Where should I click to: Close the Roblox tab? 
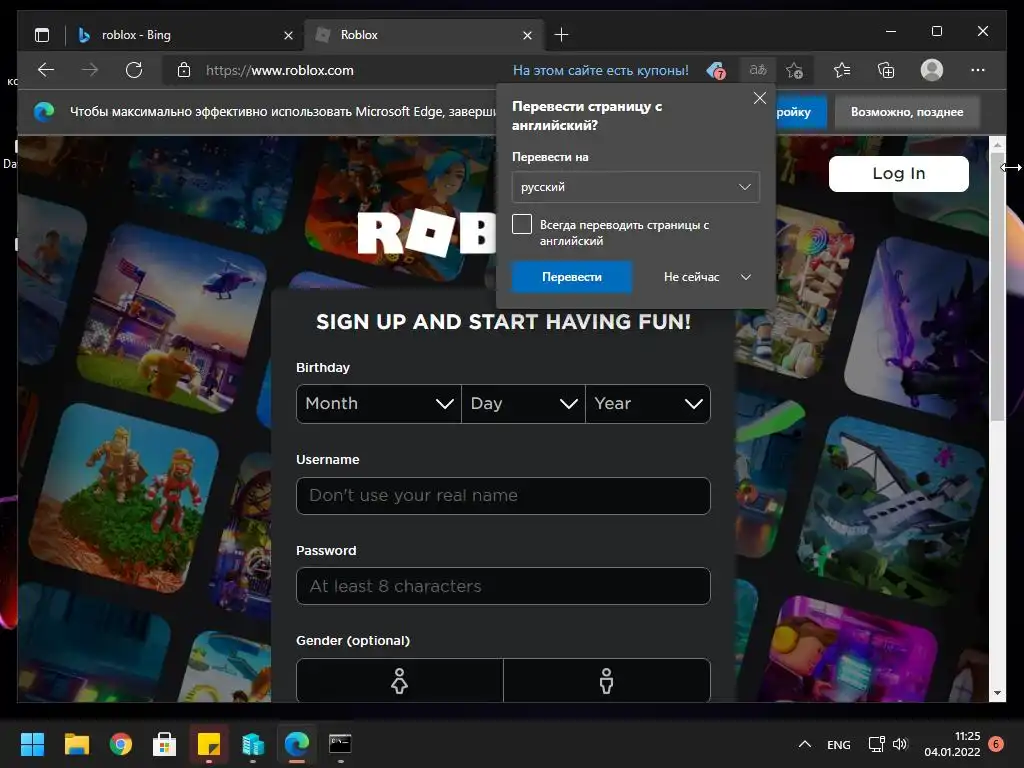point(527,35)
